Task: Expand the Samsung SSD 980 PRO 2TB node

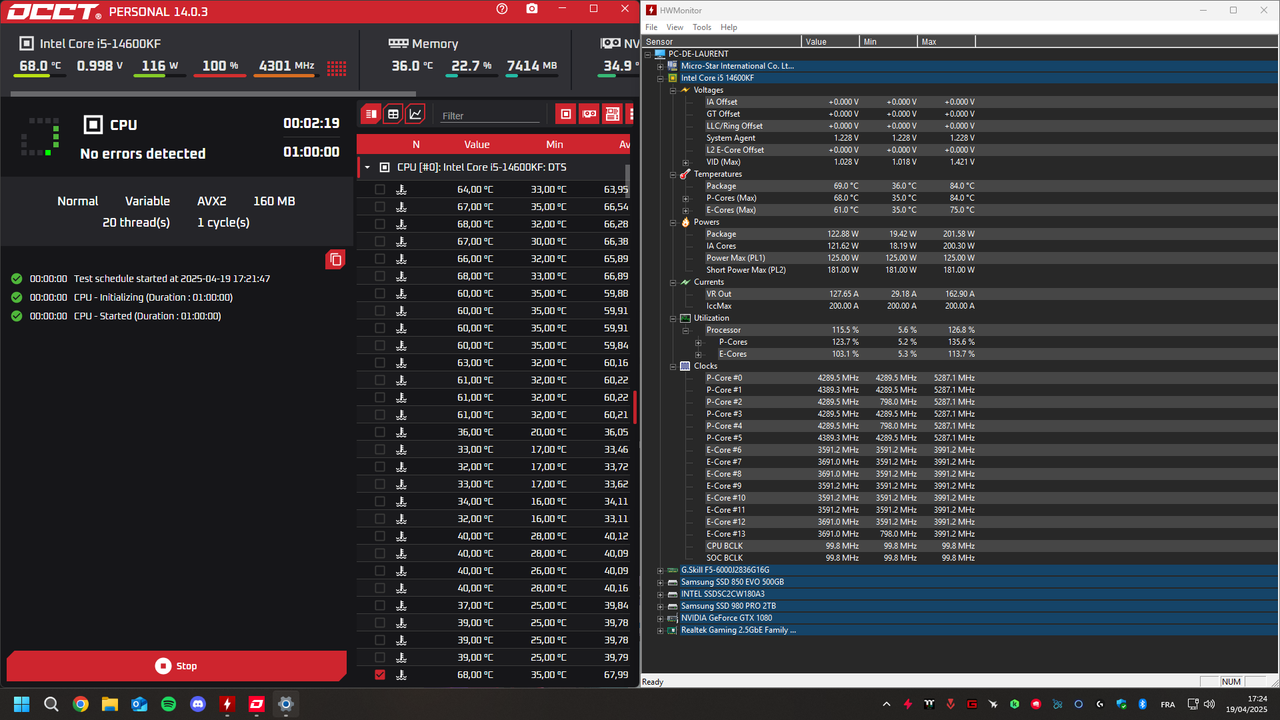Action: [660, 606]
